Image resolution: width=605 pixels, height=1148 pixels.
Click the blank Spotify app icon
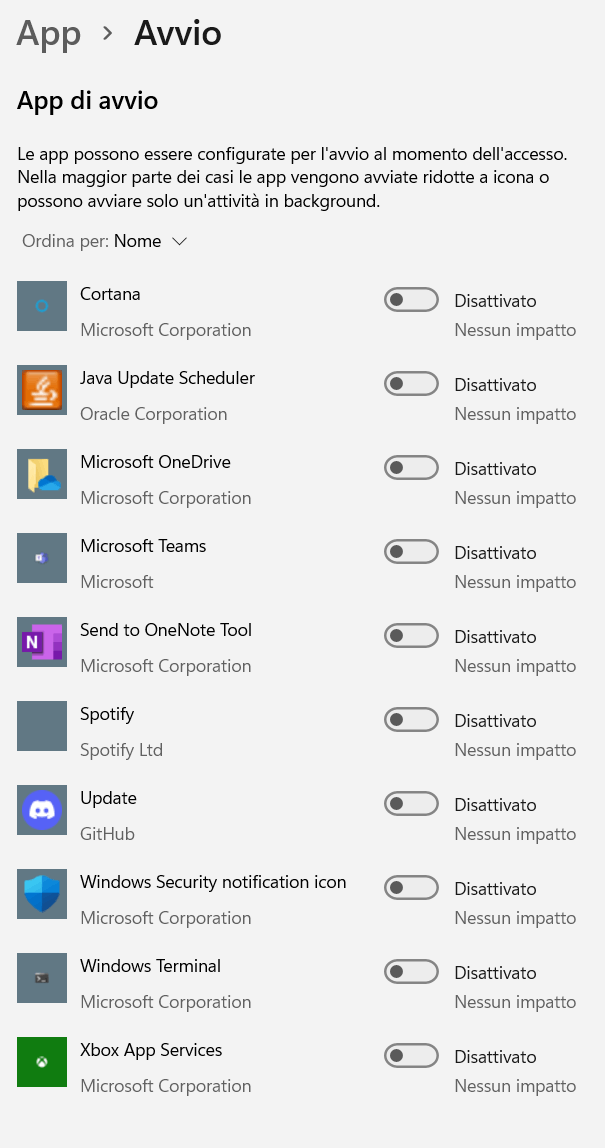click(x=42, y=726)
